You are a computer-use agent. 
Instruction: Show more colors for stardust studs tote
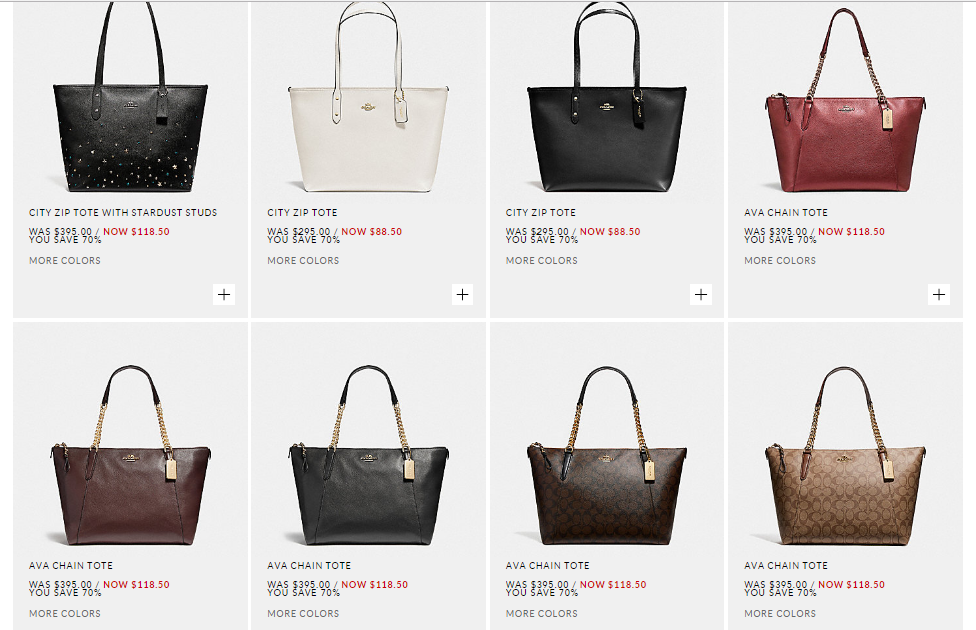coord(65,260)
